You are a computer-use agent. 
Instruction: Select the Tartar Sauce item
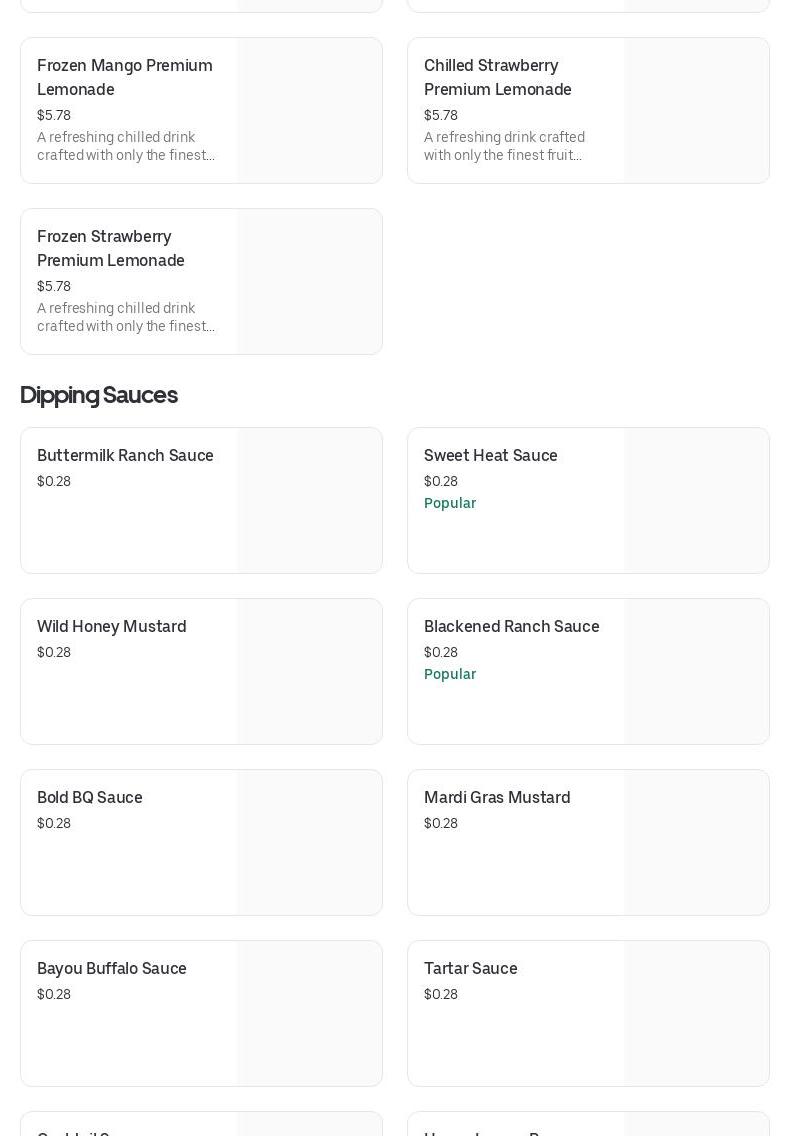(x=470, y=969)
